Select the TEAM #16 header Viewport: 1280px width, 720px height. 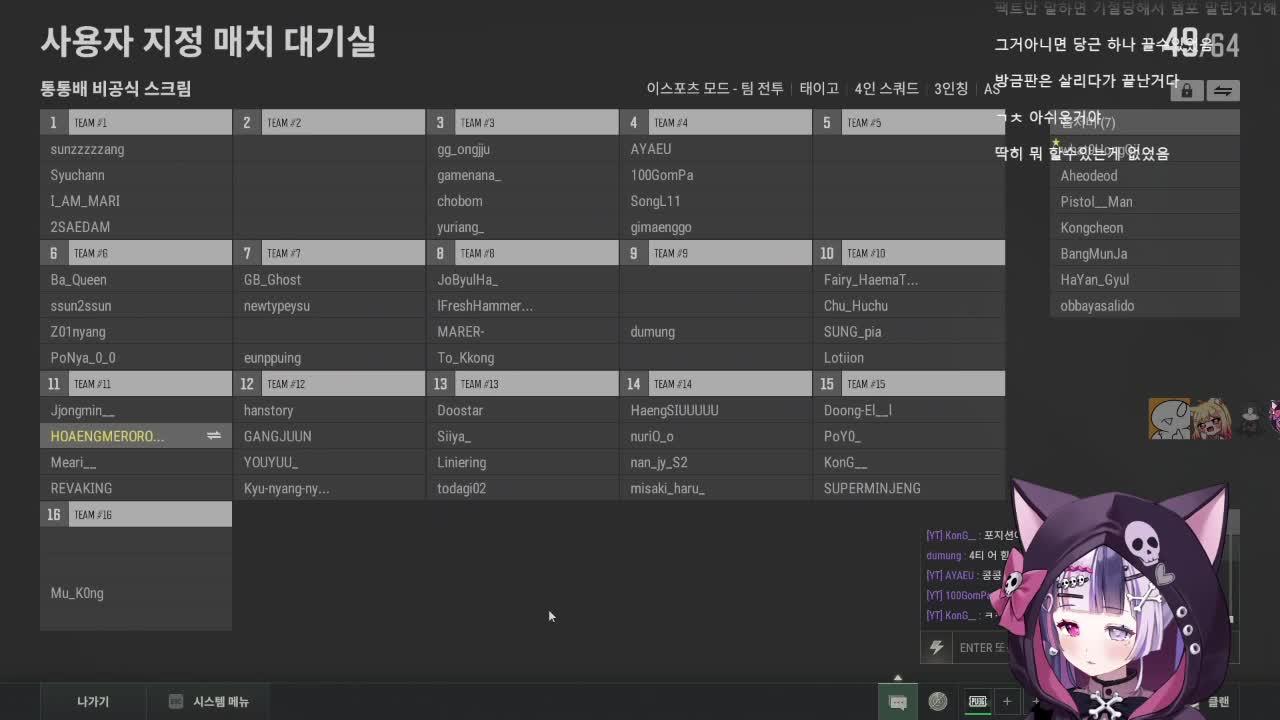pyautogui.click(x=136, y=514)
